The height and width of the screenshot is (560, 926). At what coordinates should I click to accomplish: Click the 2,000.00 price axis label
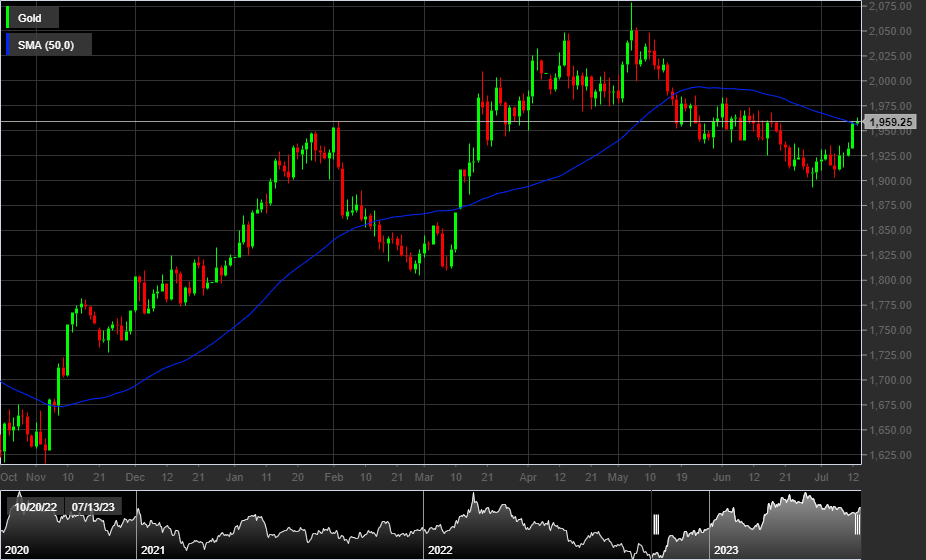click(x=890, y=81)
